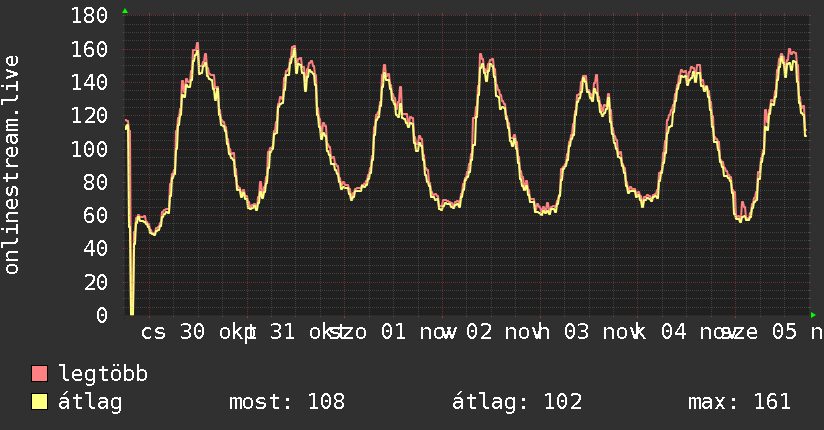Click the 'max: 161' maximum statistic
This screenshot has width=824, height=430.
[739, 402]
